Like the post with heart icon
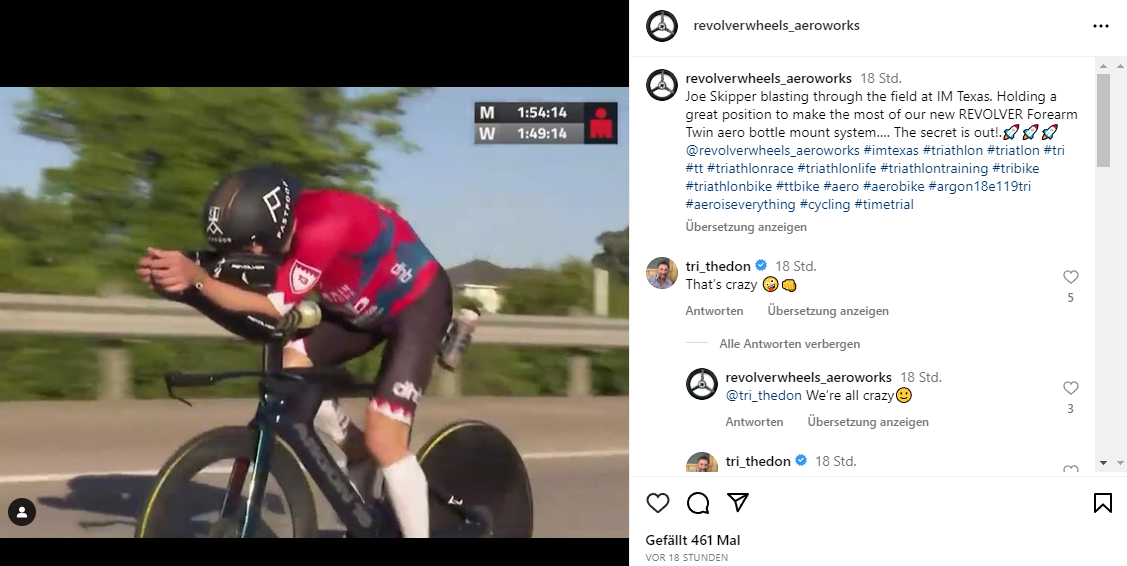 pyautogui.click(x=657, y=503)
